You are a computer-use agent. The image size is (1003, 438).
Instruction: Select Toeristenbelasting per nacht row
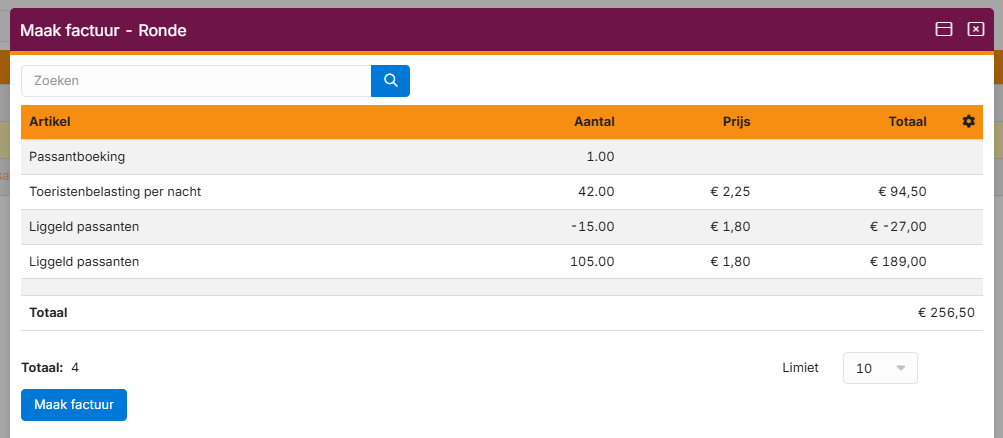click(x=116, y=192)
